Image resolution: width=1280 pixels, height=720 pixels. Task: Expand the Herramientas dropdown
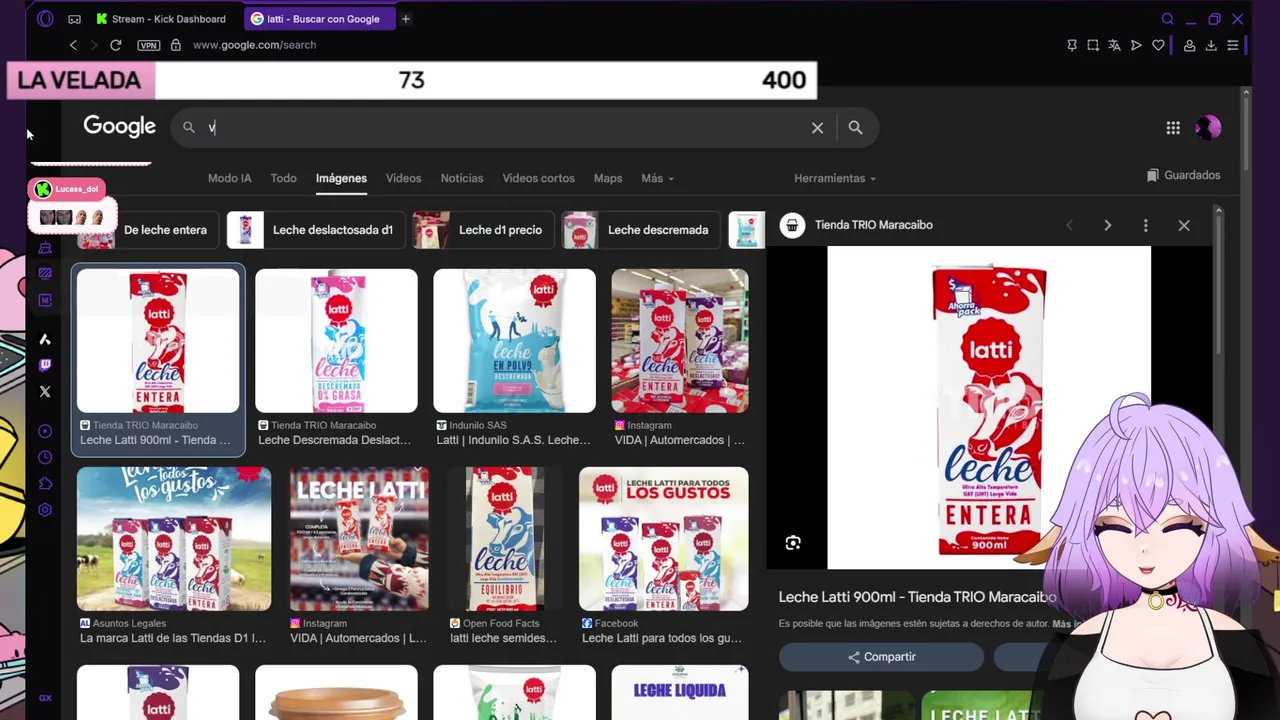[835, 178]
